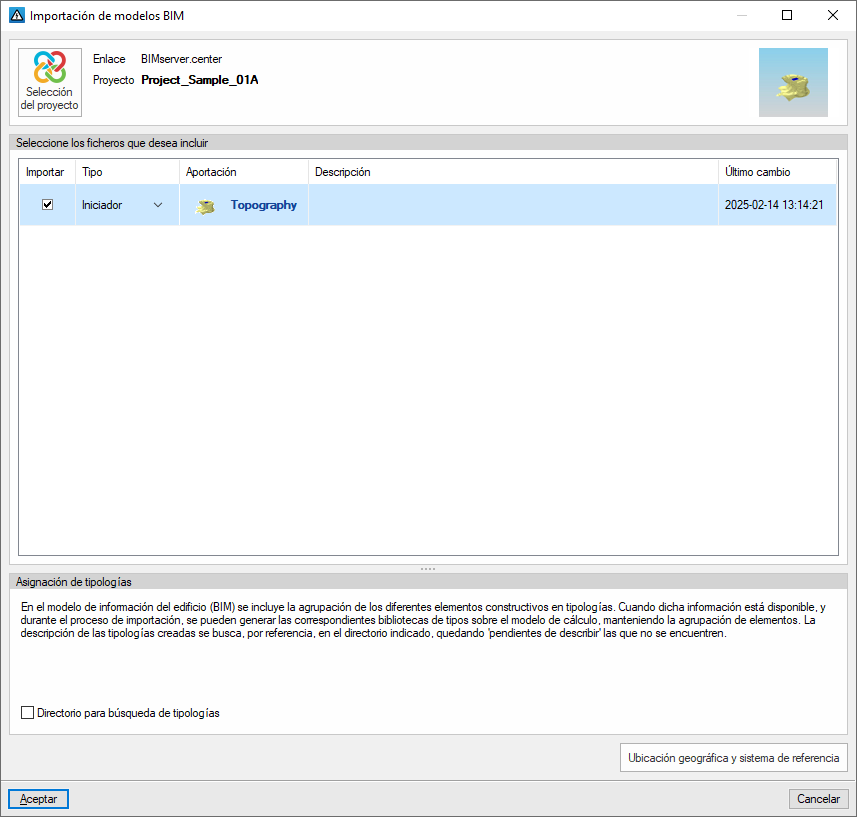Screen dimensions: 857x817
Task: Click the empty Descripción cell for Topography
Action: [x=513, y=205]
